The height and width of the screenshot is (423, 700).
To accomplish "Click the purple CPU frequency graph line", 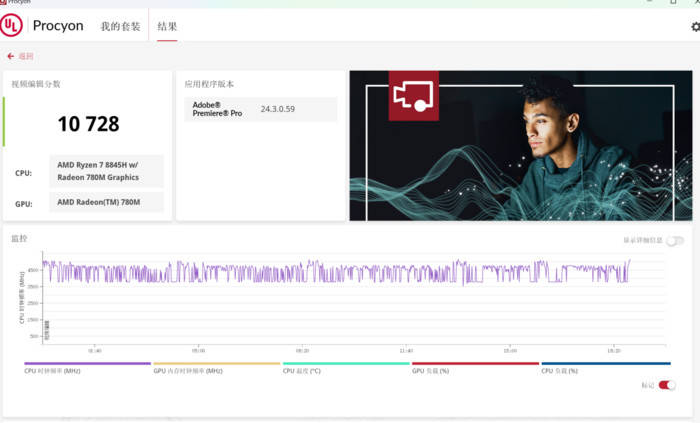I will (335, 271).
